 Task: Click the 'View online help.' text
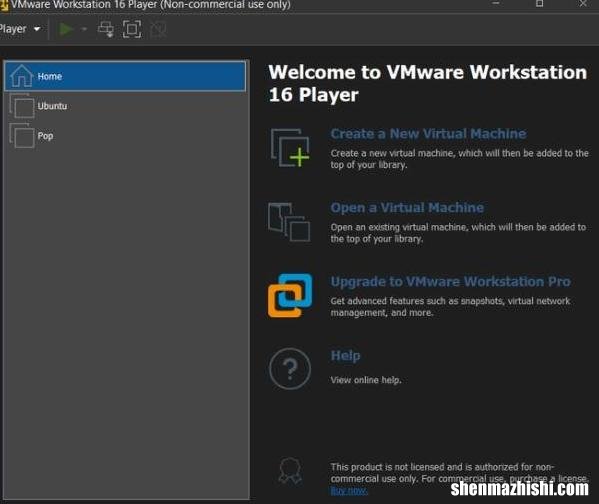click(366, 380)
